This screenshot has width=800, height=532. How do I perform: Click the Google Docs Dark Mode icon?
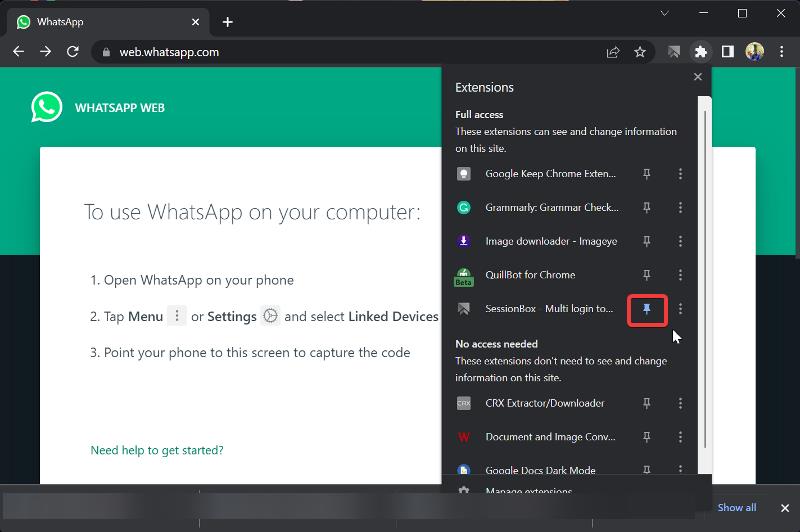pyautogui.click(x=463, y=470)
